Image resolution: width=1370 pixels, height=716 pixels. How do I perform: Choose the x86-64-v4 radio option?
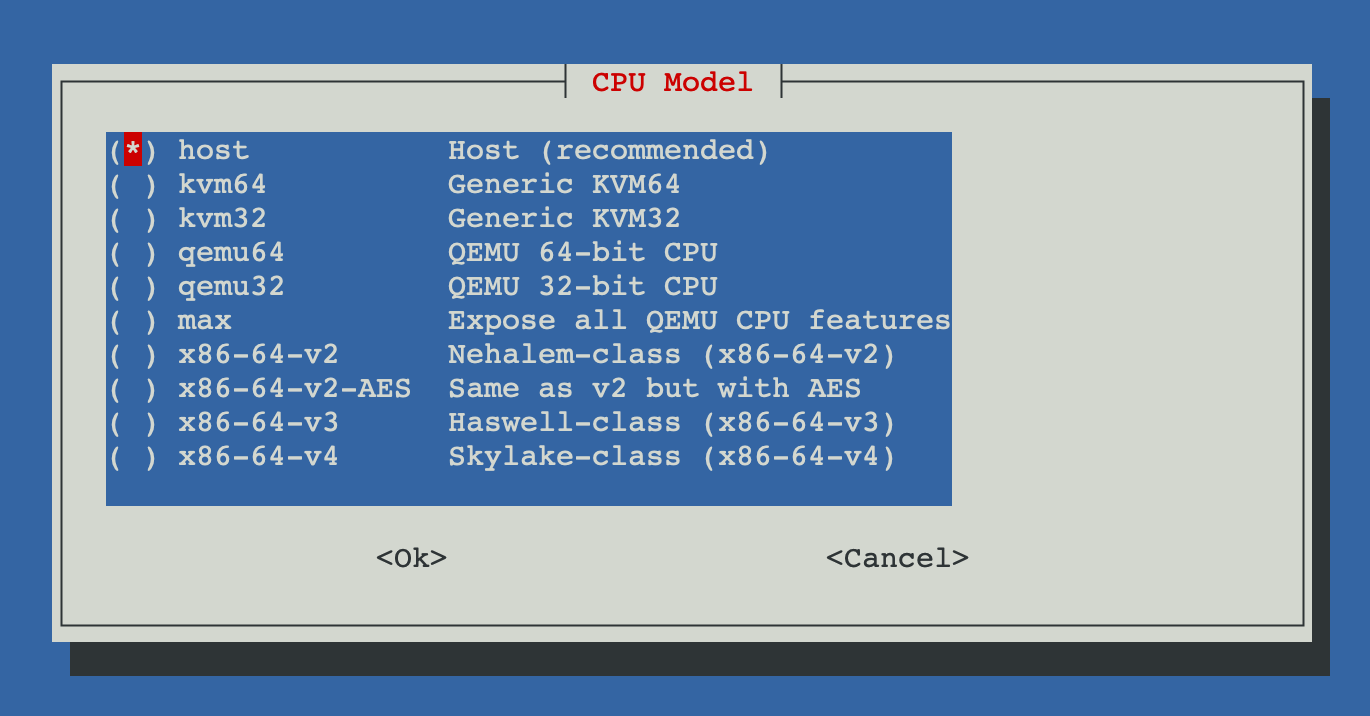pos(133,457)
